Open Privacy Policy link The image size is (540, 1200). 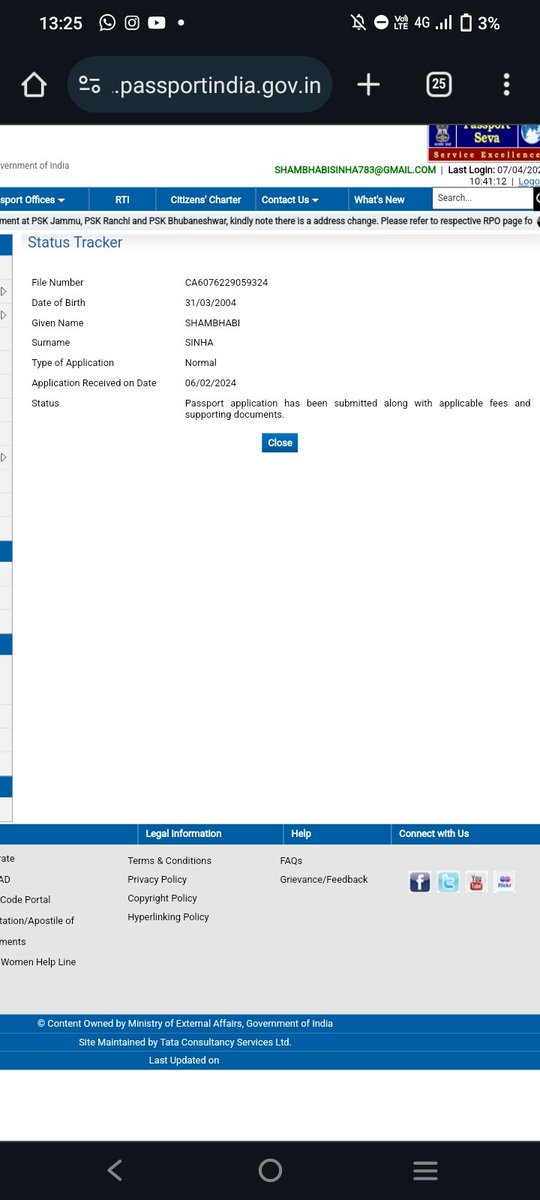coord(157,880)
